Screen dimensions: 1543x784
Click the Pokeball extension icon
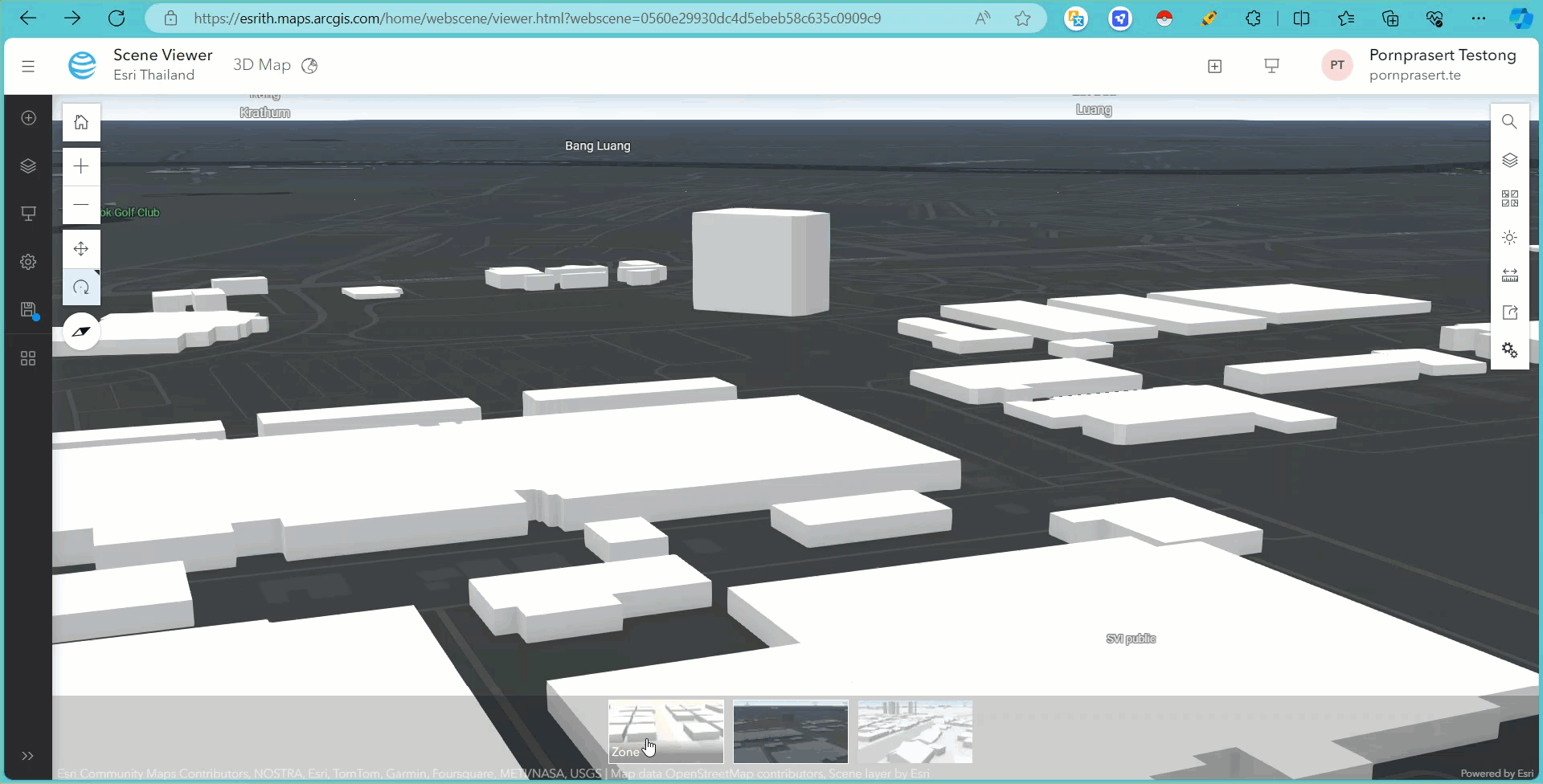[x=1164, y=18]
